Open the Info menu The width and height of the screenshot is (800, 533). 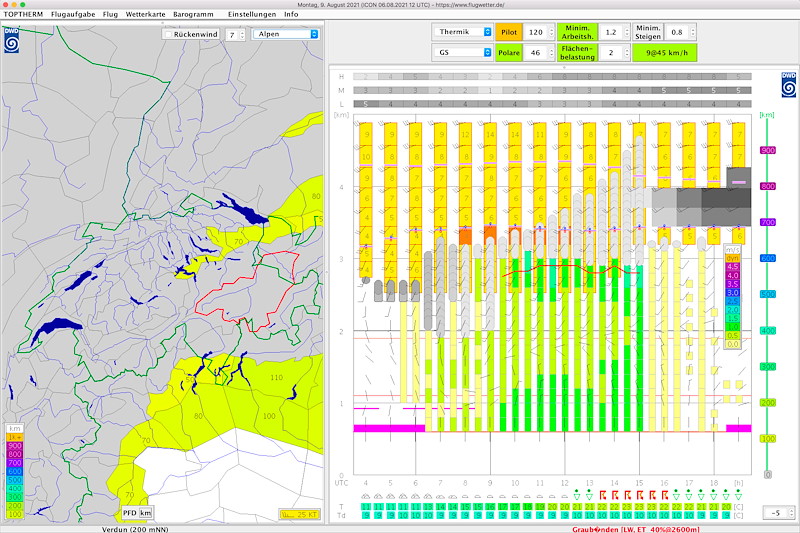click(x=291, y=14)
